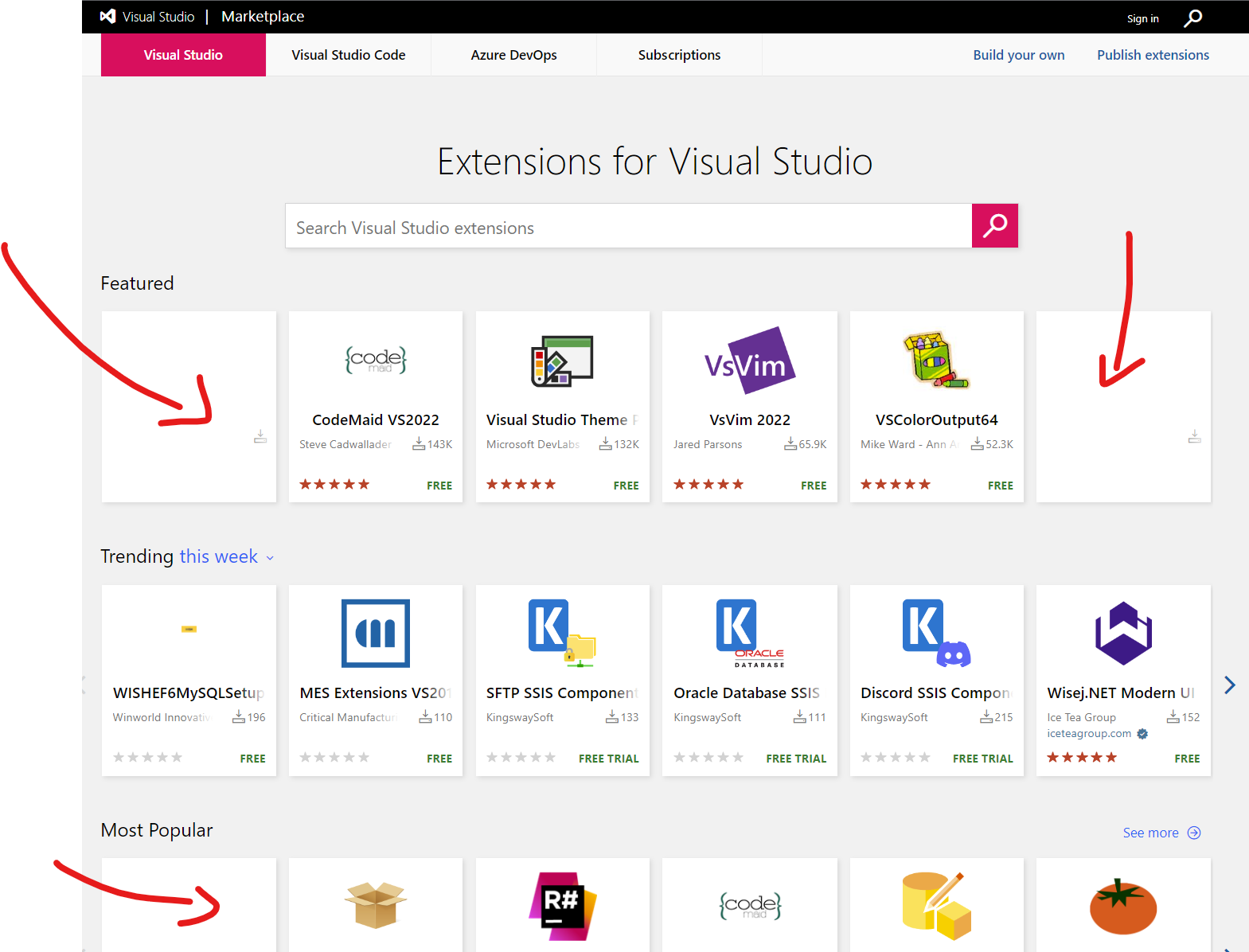Open the SFTP SSIS Component icon
The width and height of the screenshot is (1249, 952).
click(x=562, y=633)
